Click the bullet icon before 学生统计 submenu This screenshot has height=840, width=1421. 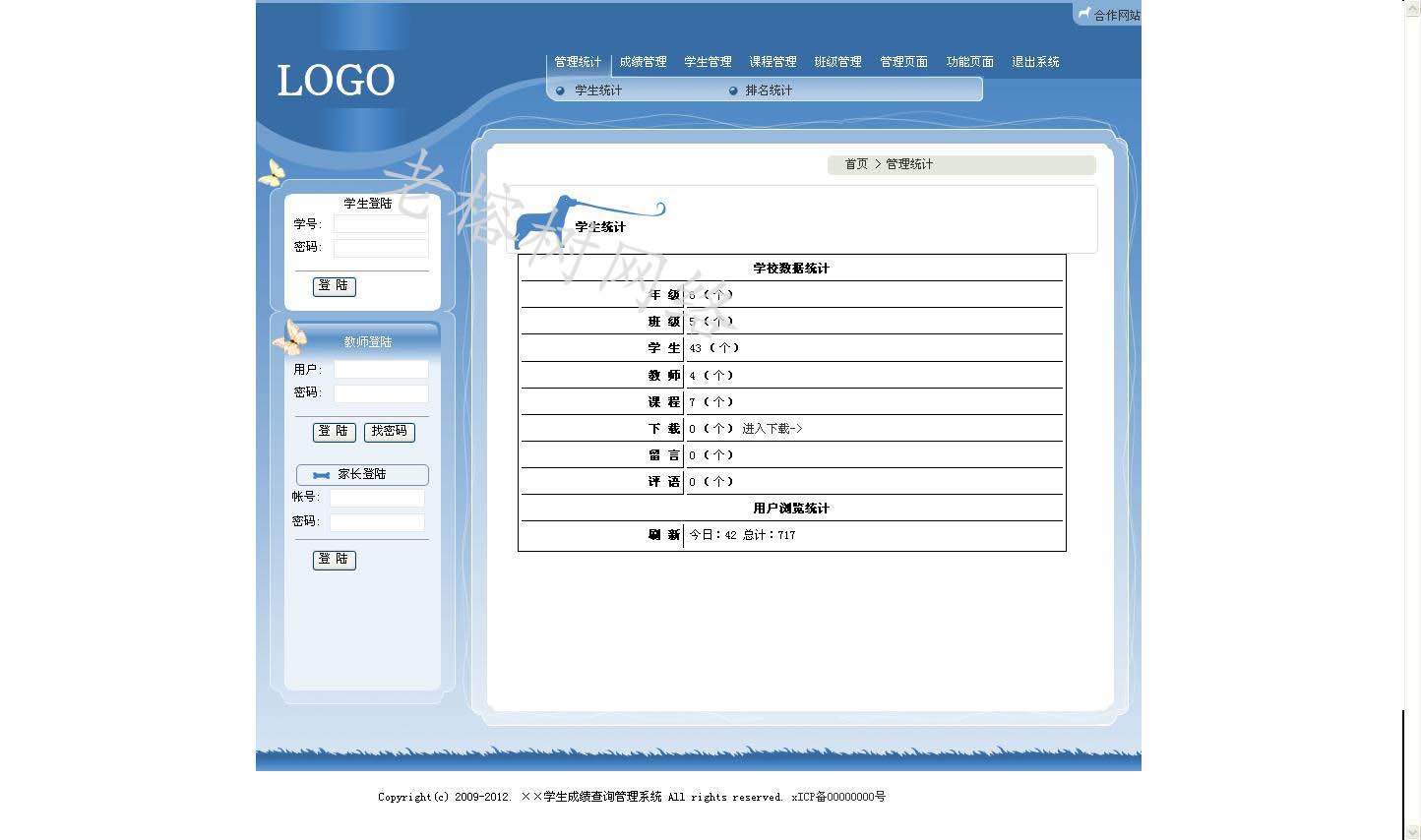pos(560,90)
